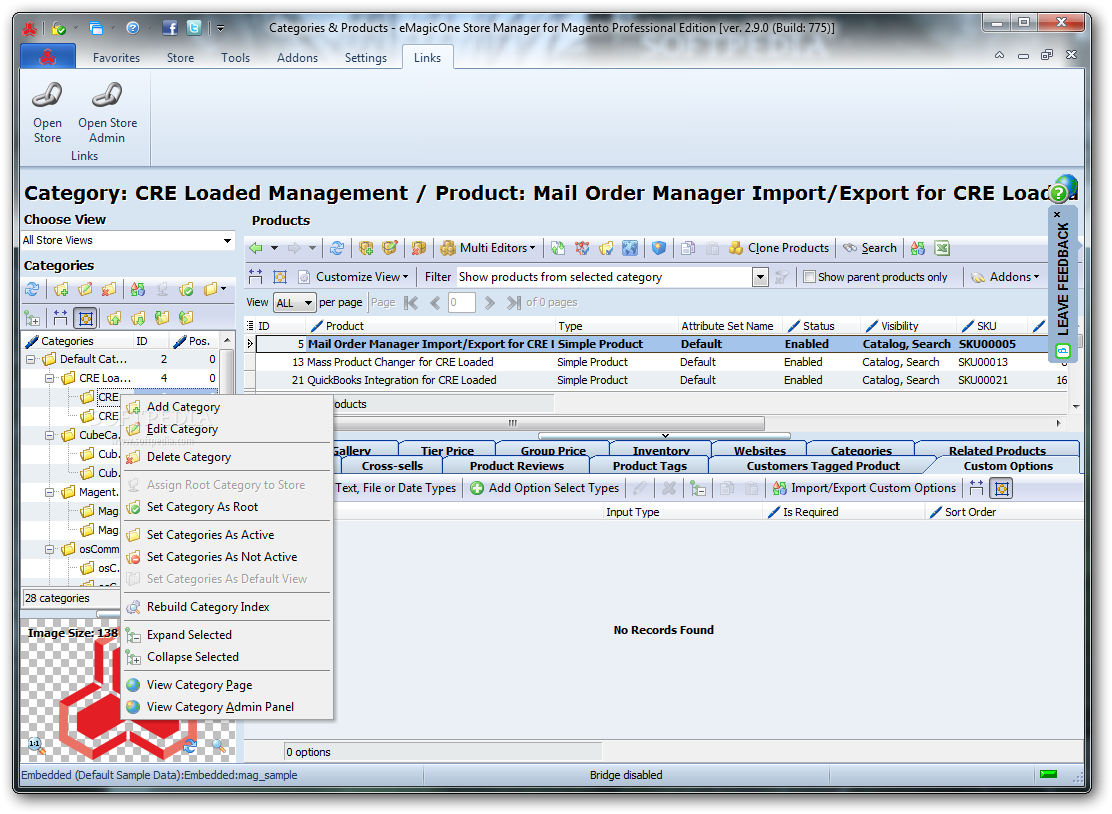This screenshot has height=814, width=1112.
Task: Toggle Show parent products only checkbox
Action: [809, 277]
